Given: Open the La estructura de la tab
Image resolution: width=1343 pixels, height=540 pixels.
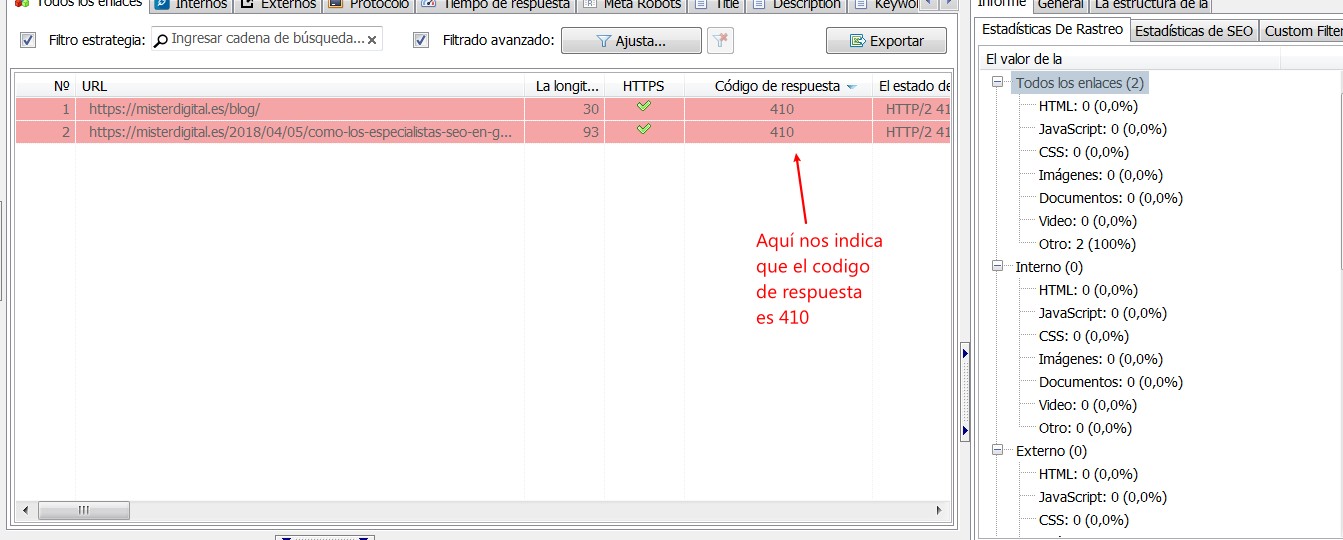Looking at the screenshot, I should 1151,5.
